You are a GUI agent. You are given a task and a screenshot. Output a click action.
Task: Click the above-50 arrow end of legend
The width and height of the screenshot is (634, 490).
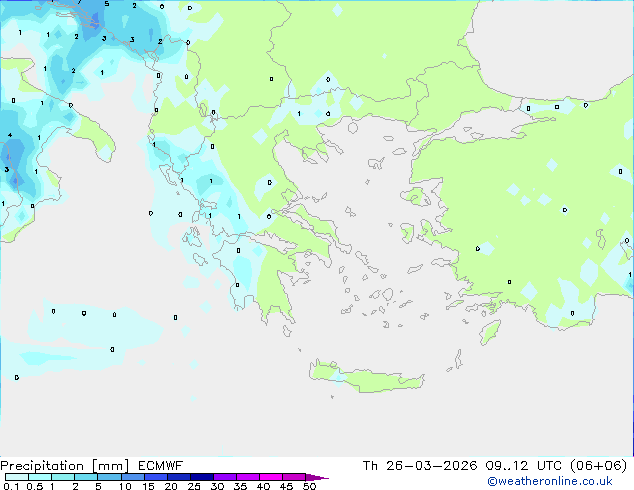coord(317,477)
